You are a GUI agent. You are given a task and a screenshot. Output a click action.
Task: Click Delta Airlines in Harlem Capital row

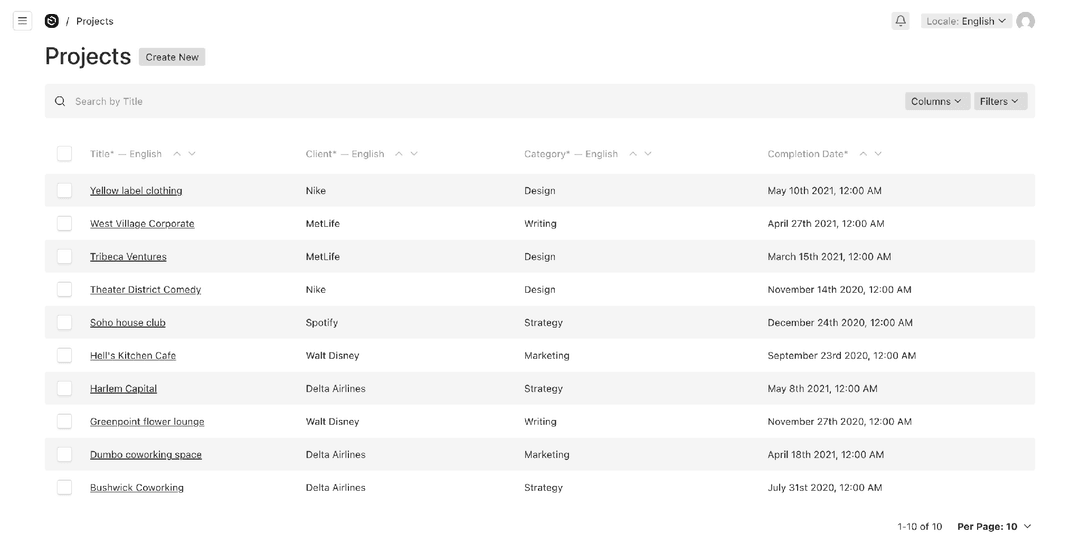pyautogui.click(x=335, y=389)
